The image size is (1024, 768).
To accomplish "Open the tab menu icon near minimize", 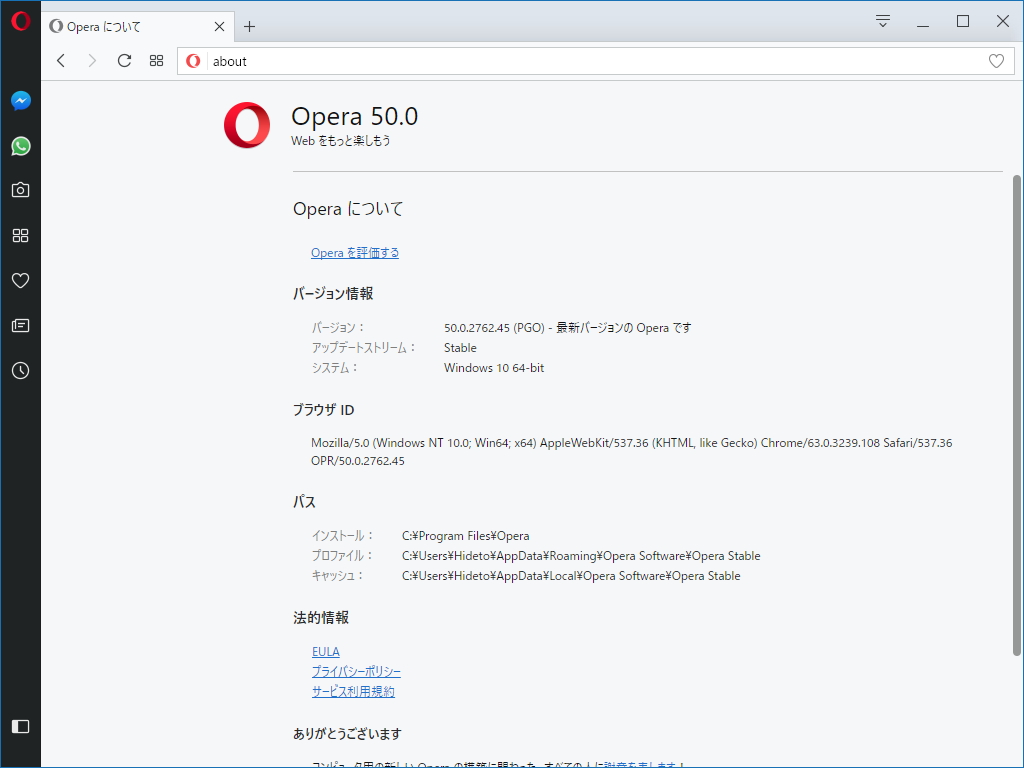I will [881, 20].
